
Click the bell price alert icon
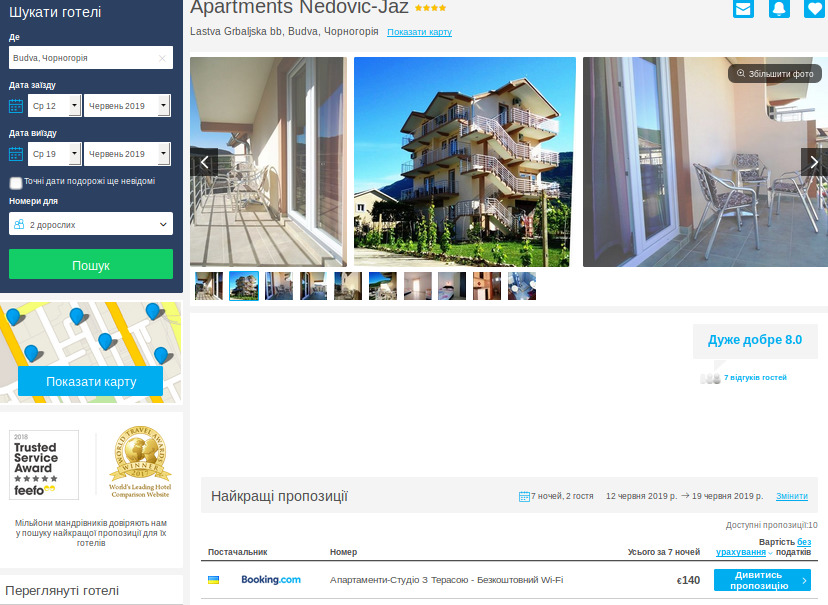pyautogui.click(x=779, y=9)
